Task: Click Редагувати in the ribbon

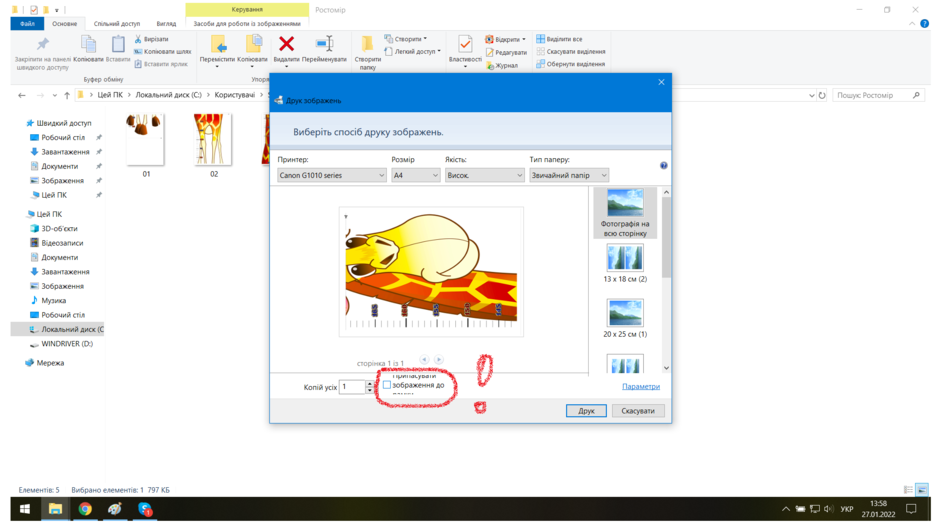Action: [506, 52]
